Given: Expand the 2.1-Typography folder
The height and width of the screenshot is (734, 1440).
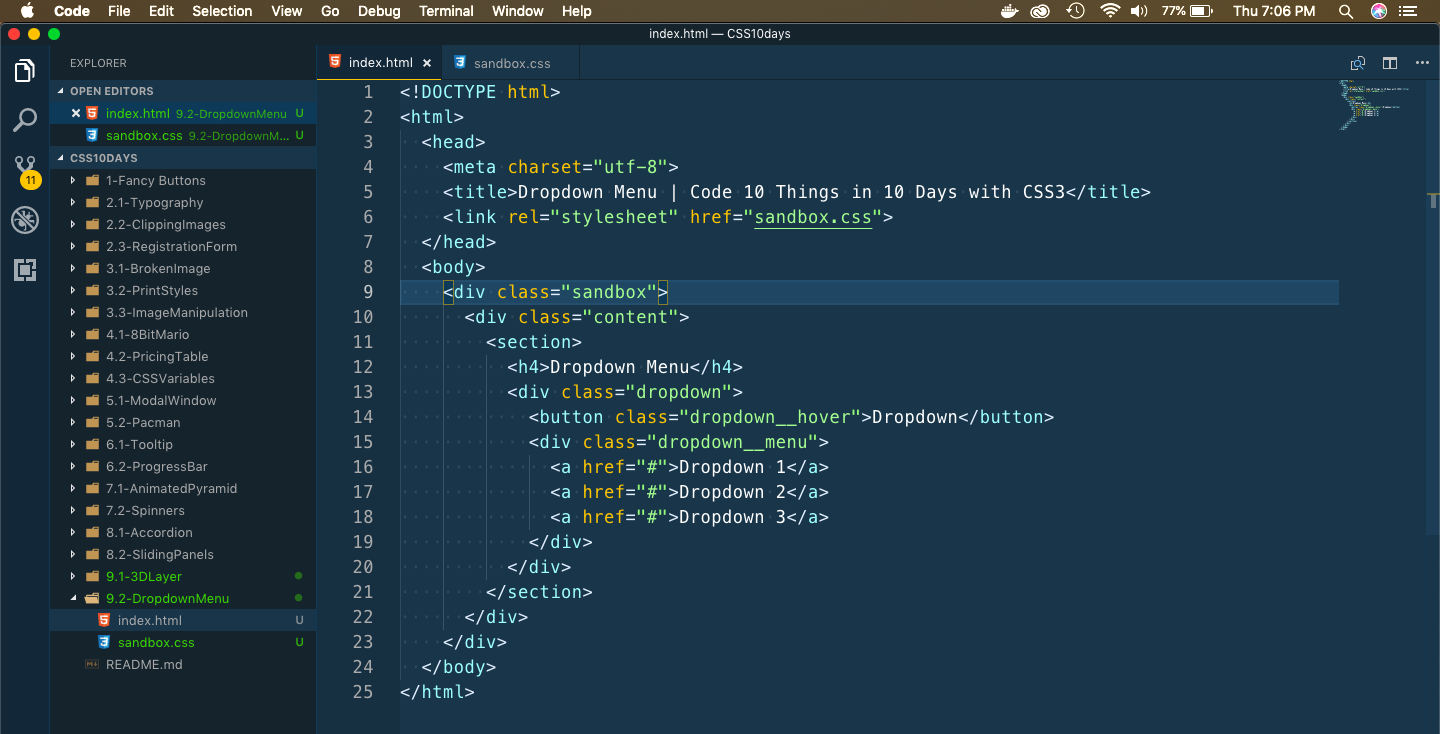Looking at the screenshot, I should 183,202.
